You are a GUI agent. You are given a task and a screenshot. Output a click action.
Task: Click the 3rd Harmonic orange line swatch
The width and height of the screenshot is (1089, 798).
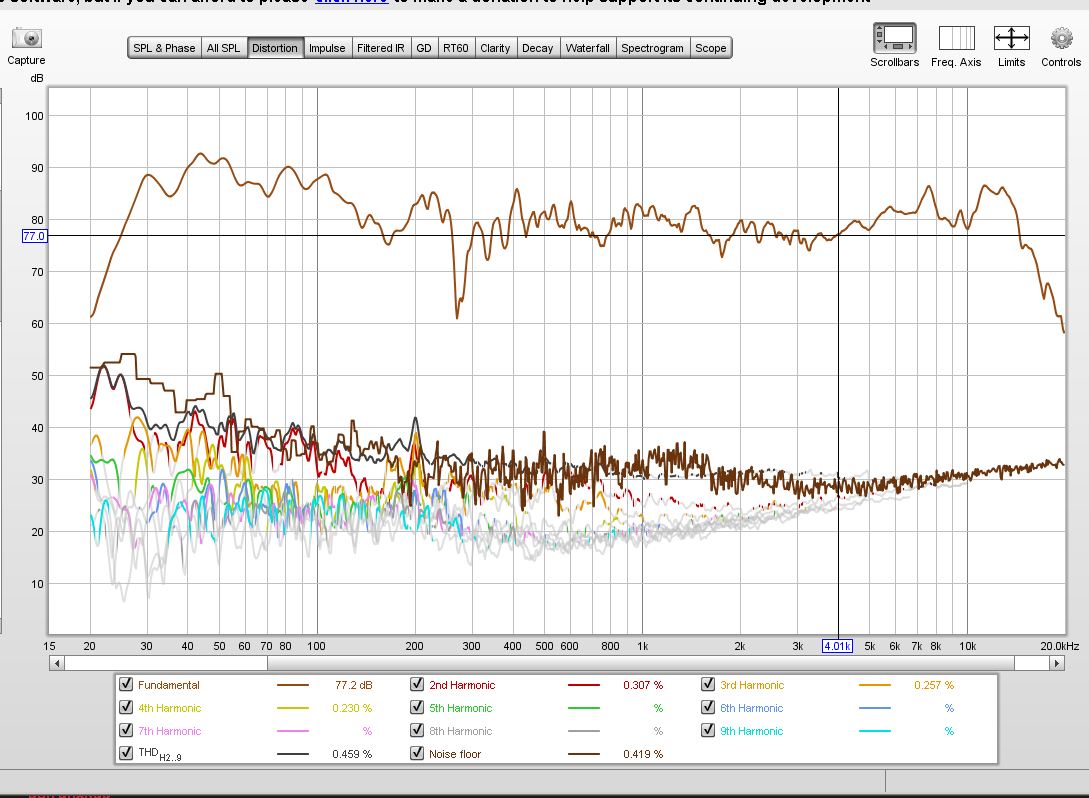click(874, 685)
